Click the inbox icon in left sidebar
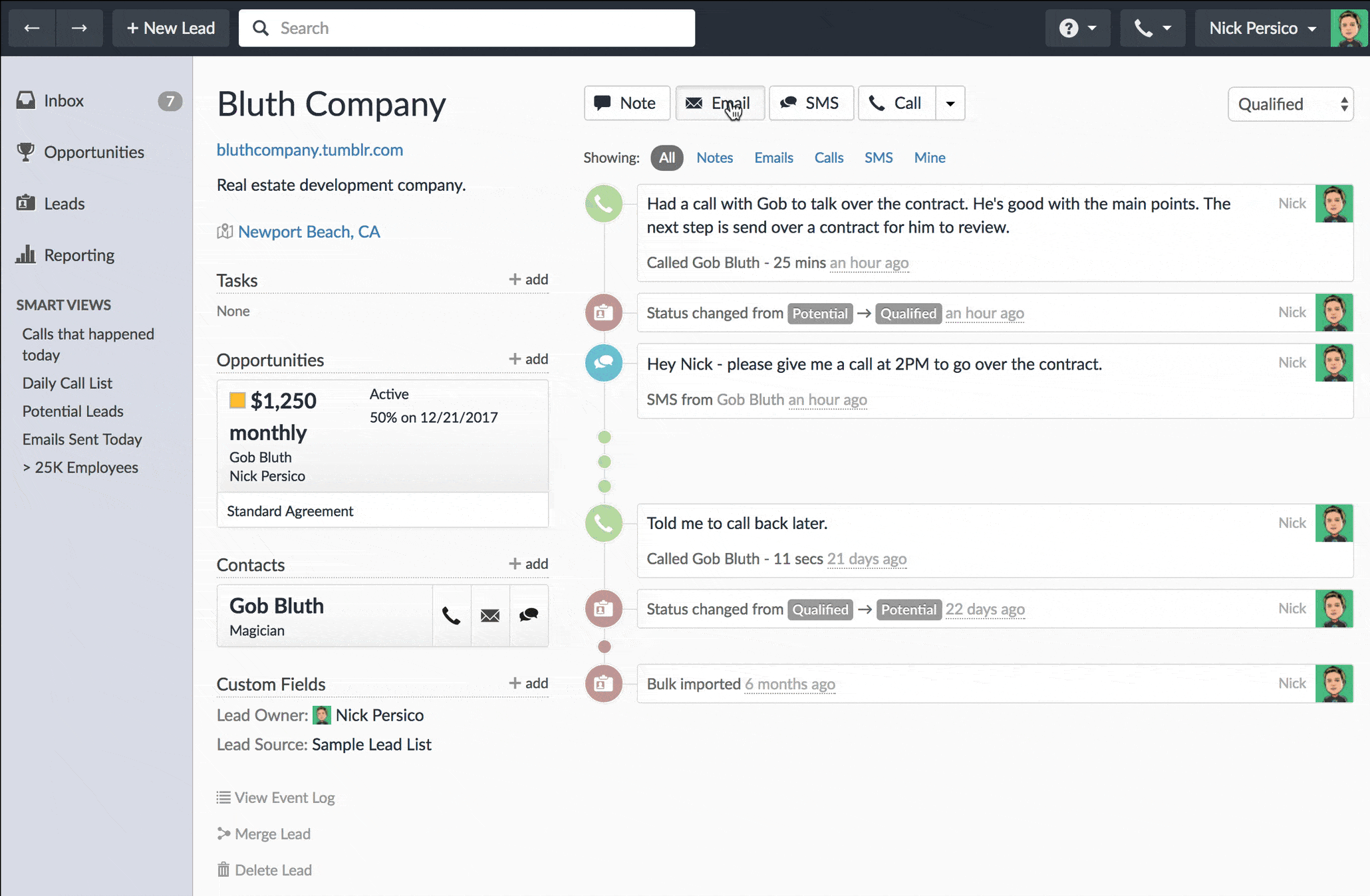Screen dimensions: 1370x896 pos(25,100)
